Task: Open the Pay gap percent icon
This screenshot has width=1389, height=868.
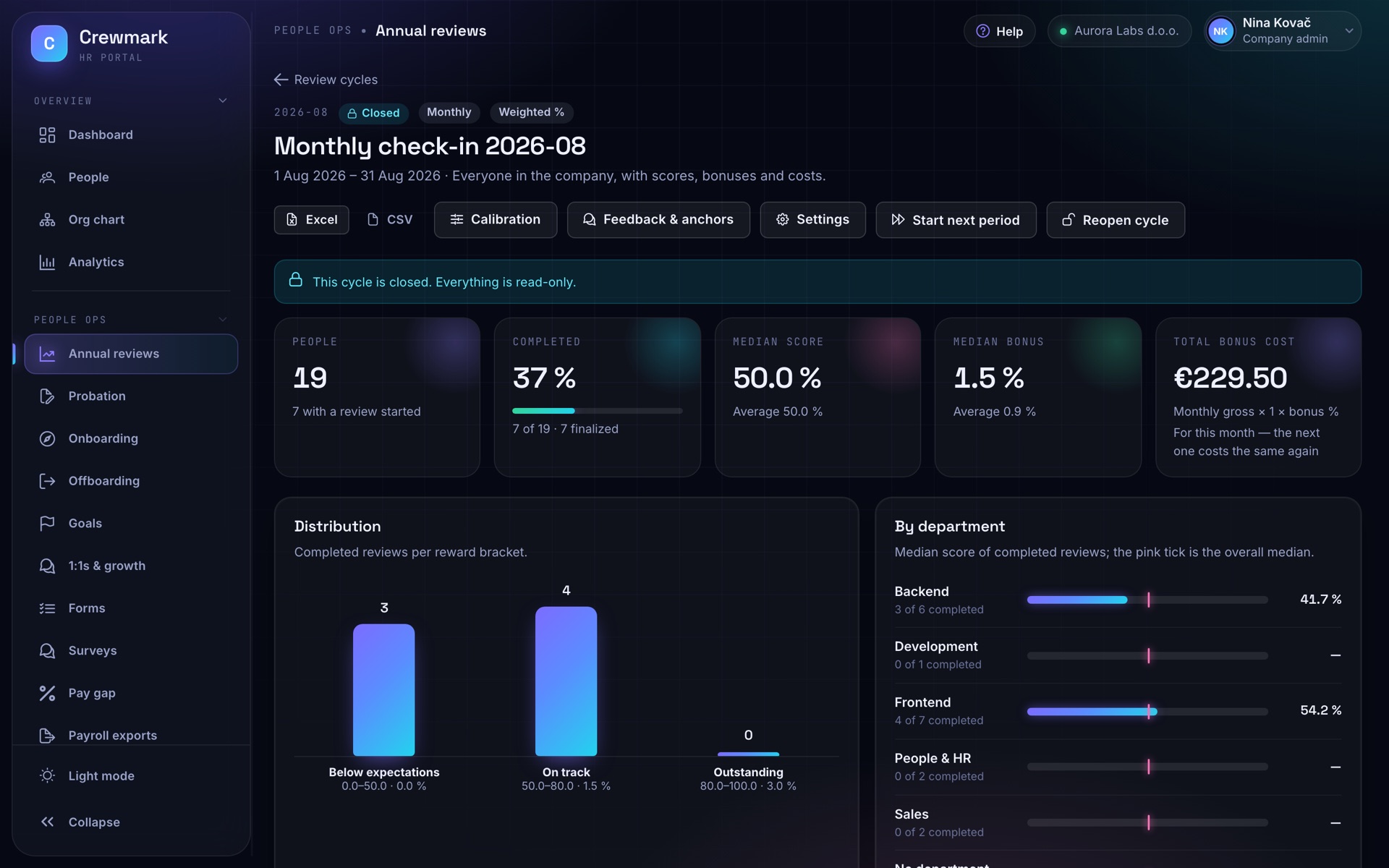Action: coord(47,694)
